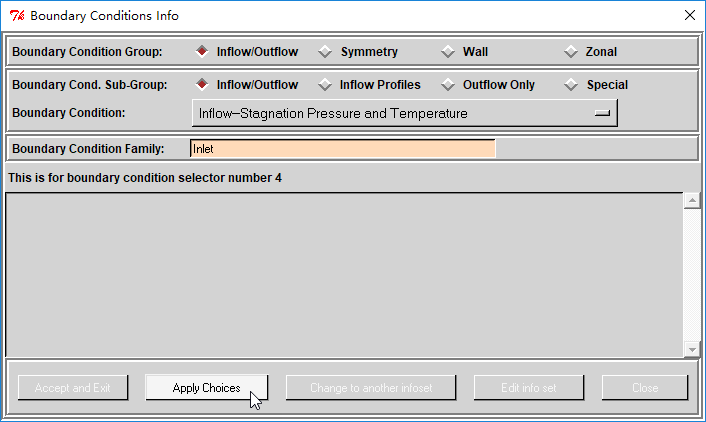The image size is (706, 422).
Task: Click Change to another infoset button
Action: click(x=371, y=388)
